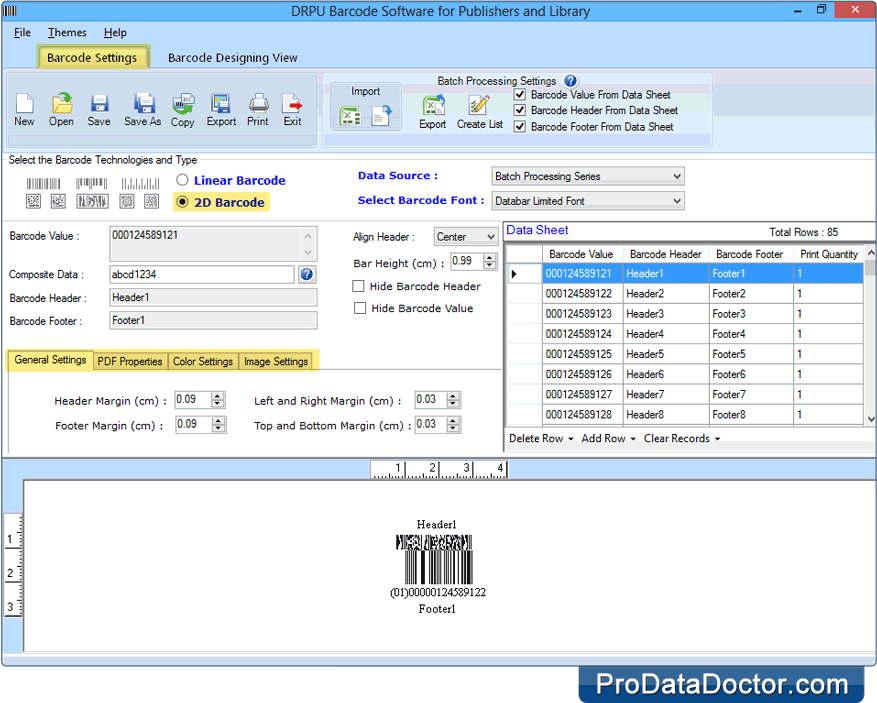877x703 pixels.
Task: Select row with barcode value 000124589125
Action: [685, 354]
